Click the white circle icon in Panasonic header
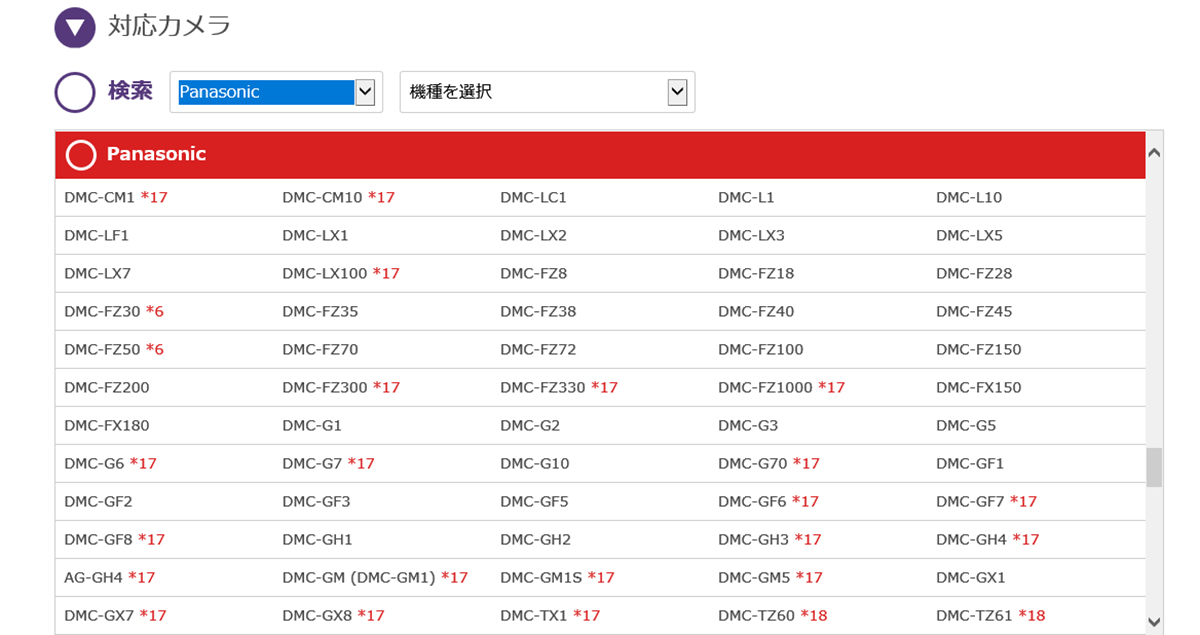This screenshot has height=635, width=1200. point(81,155)
